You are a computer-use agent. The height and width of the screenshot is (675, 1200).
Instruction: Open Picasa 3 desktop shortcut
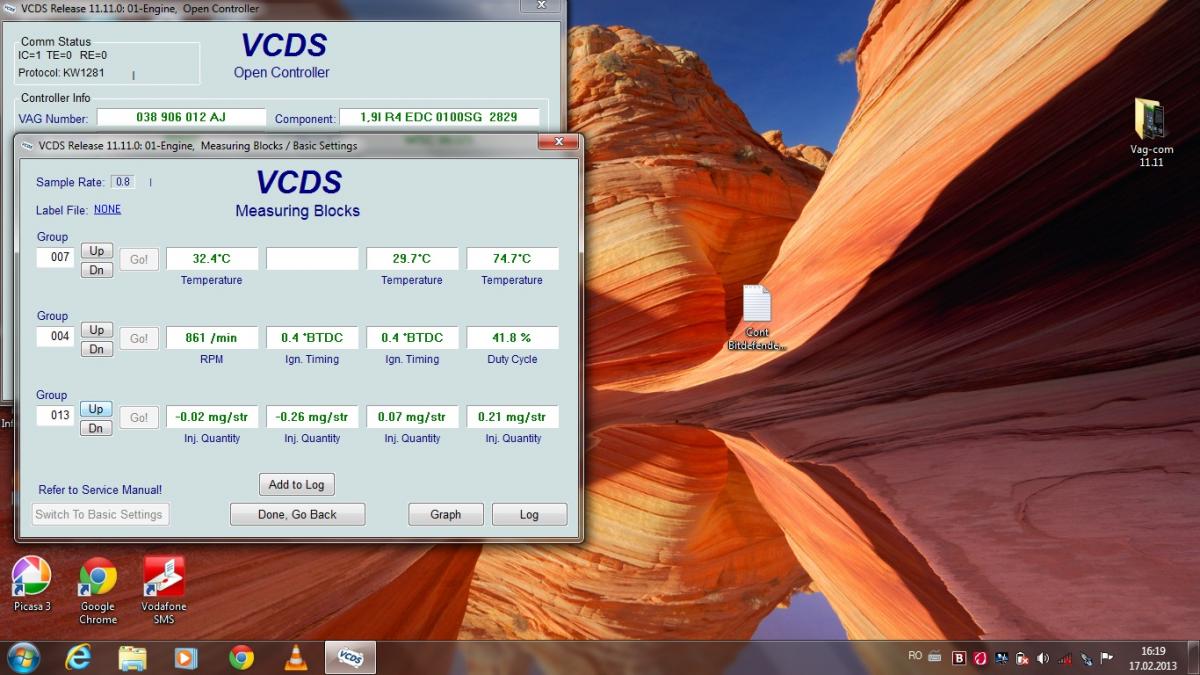pyautogui.click(x=32, y=577)
